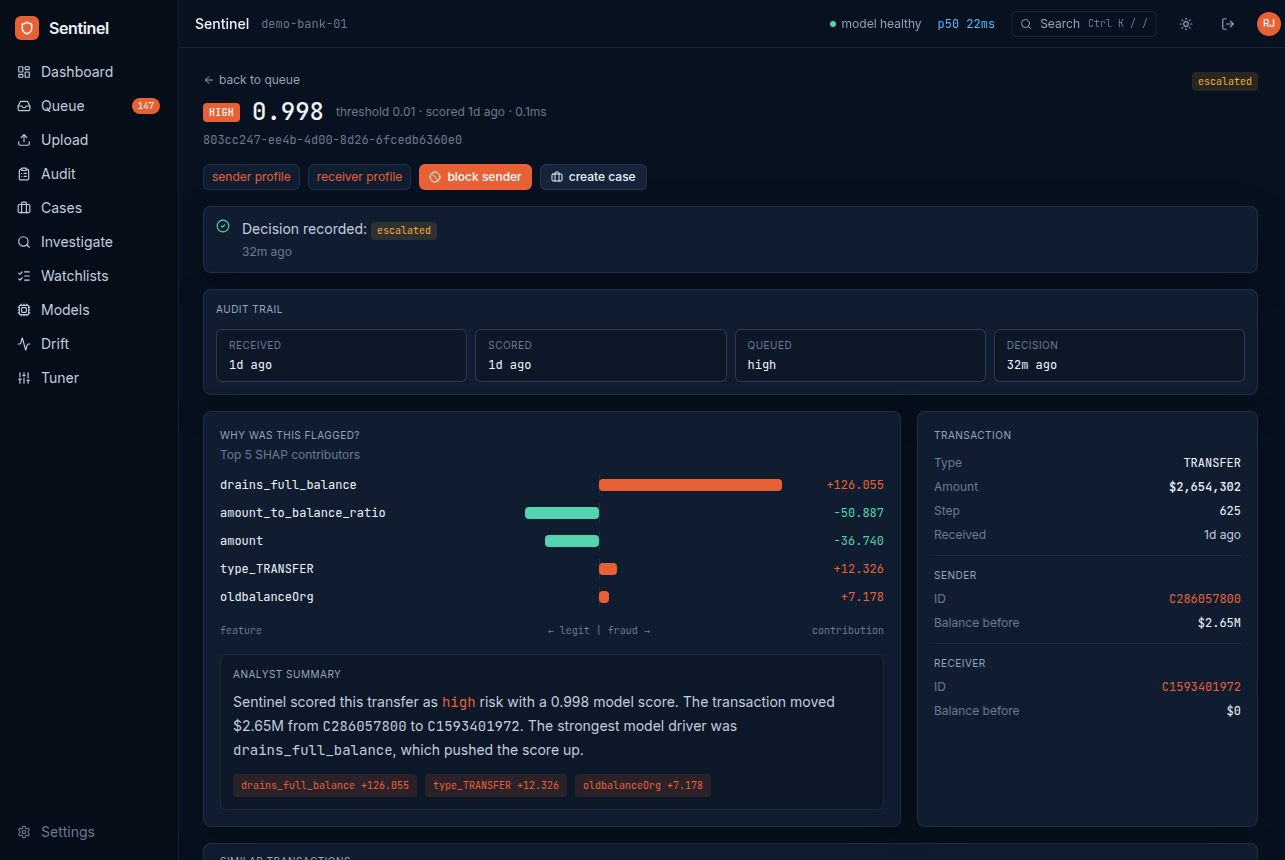Image resolution: width=1285 pixels, height=860 pixels.
Task: Click the Sentinel shield logo icon
Action: pos(27,28)
